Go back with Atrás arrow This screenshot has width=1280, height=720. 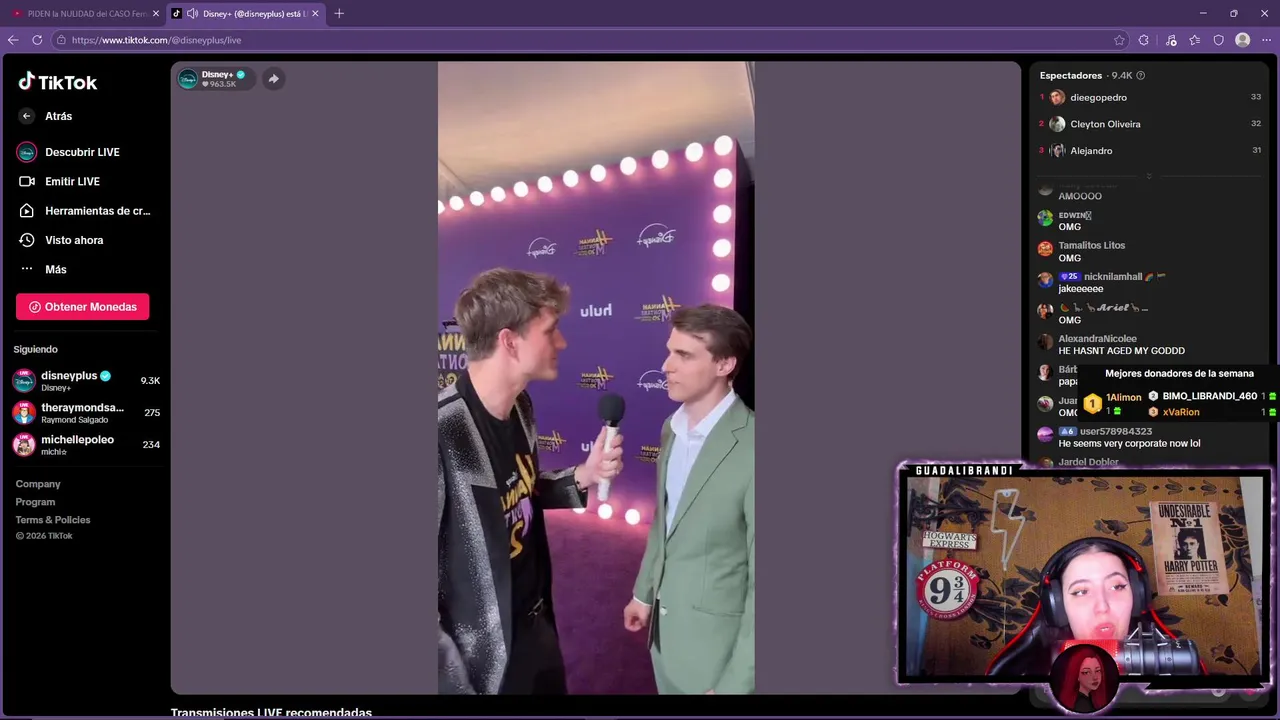point(27,116)
